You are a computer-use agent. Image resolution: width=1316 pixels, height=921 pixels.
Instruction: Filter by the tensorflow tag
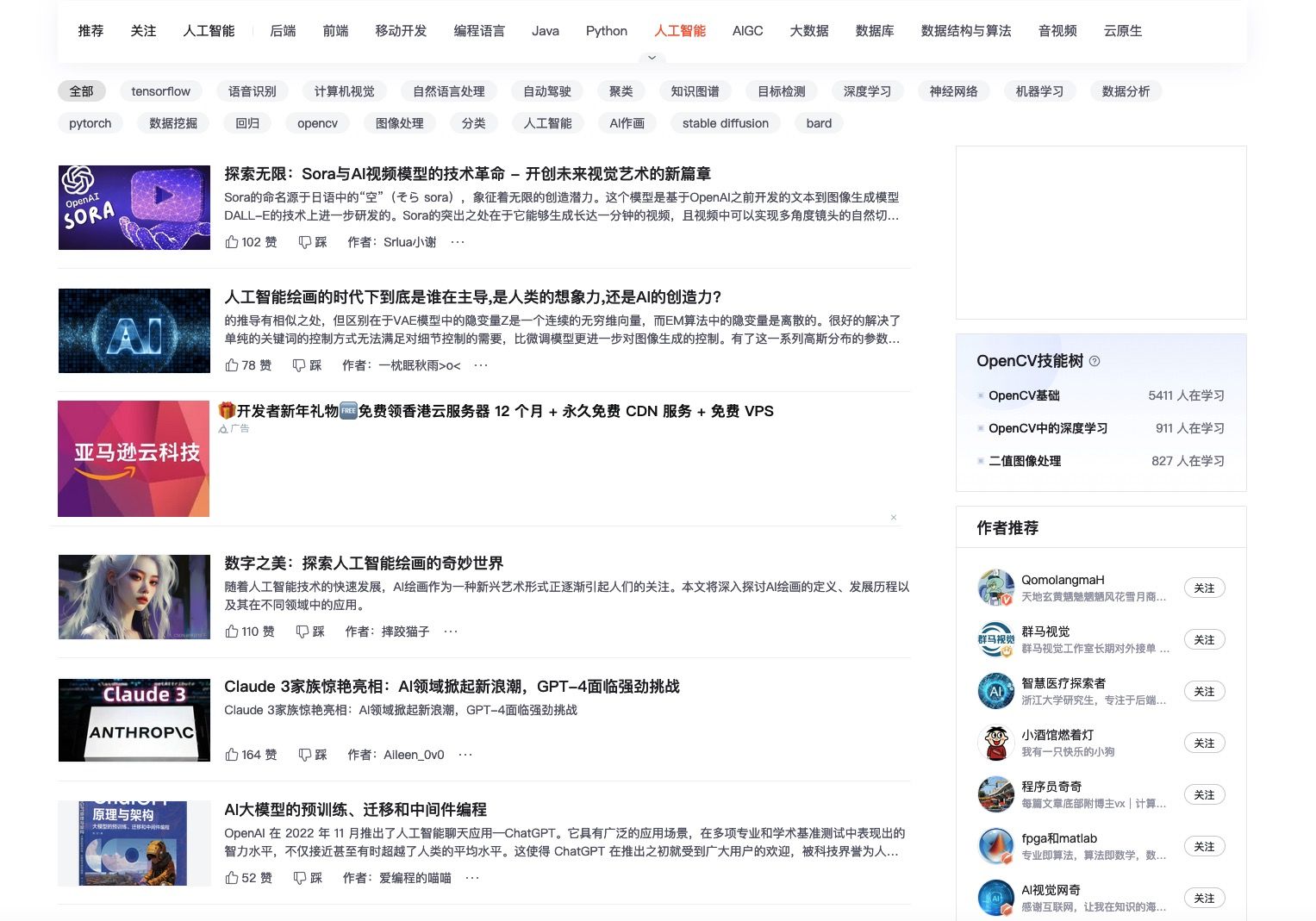coord(160,91)
